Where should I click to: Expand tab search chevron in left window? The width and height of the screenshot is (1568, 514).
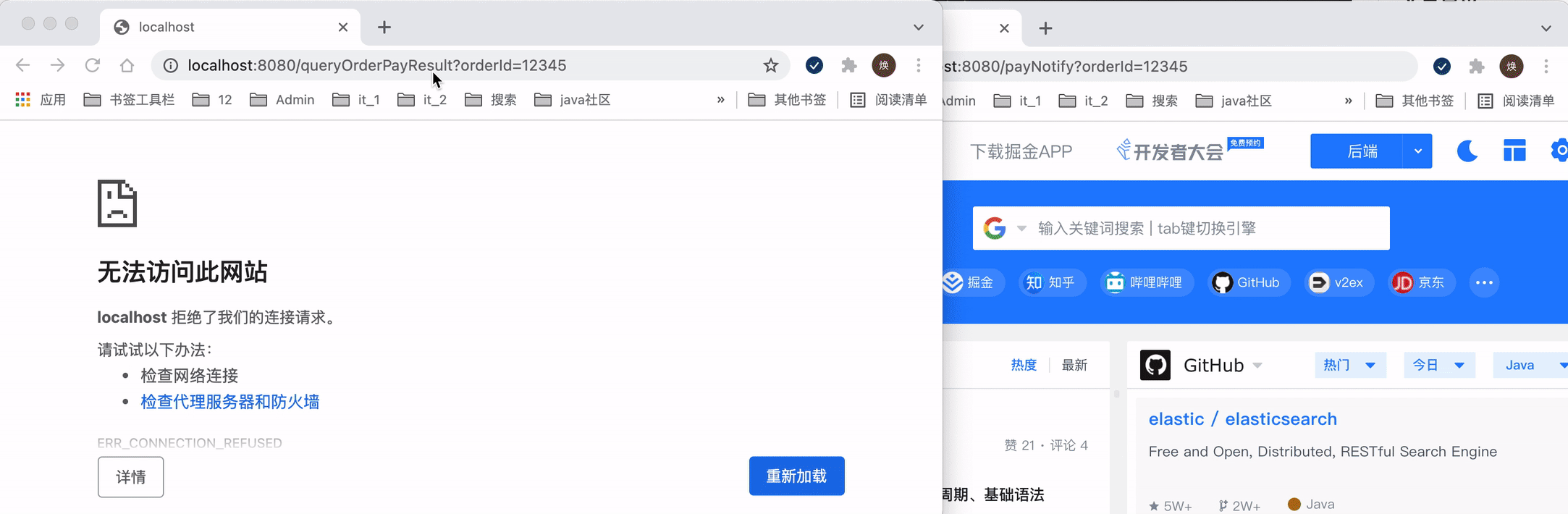[x=919, y=28]
